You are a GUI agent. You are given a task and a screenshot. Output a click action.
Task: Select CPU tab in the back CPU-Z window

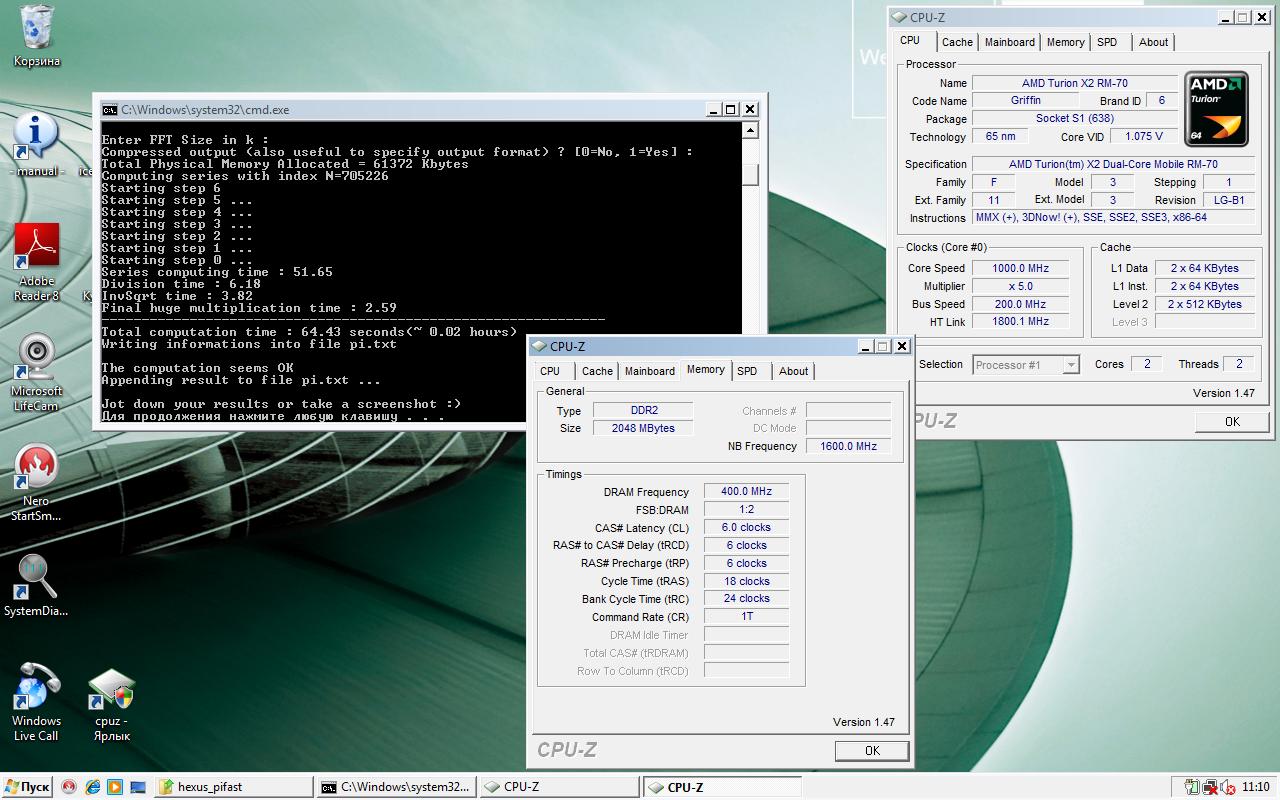coord(910,41)
